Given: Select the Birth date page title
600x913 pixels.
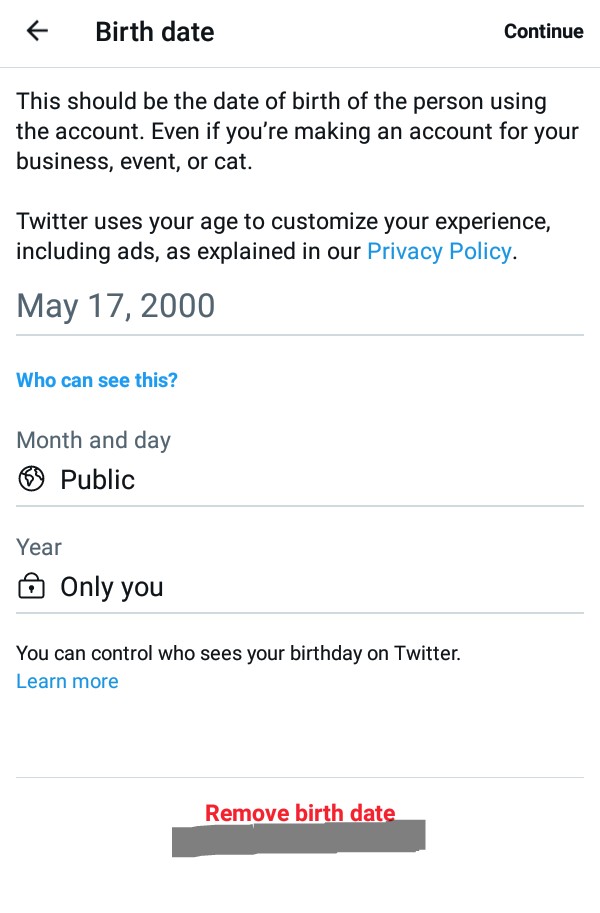Looking at the screenshot, I should tap(154, 32).
